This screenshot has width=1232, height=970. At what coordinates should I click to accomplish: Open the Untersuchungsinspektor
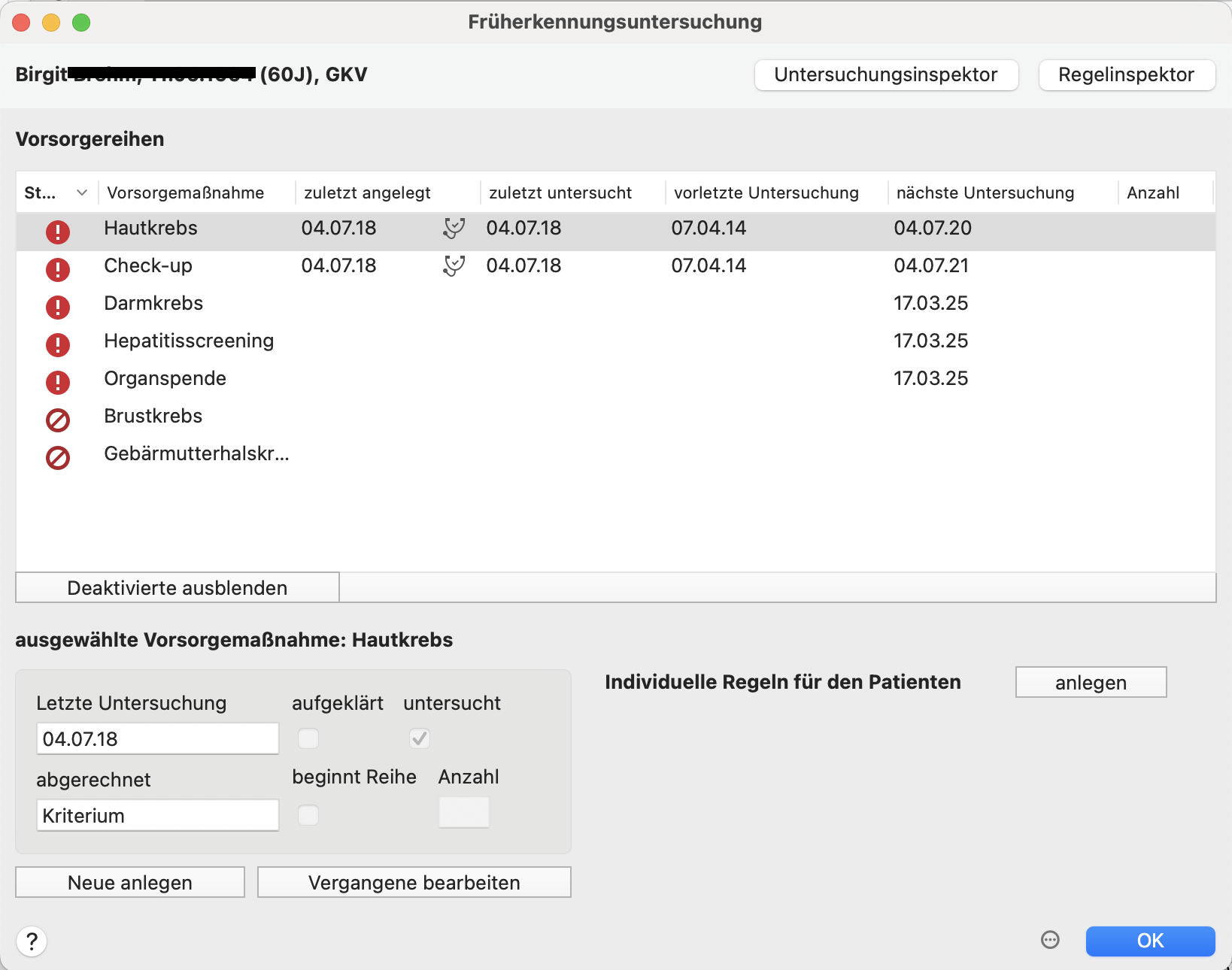tap(886, 75)
